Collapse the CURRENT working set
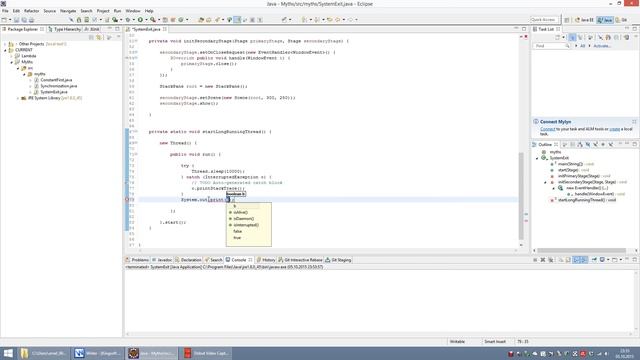Screen dimensions: 640x360 click(5, 50)
